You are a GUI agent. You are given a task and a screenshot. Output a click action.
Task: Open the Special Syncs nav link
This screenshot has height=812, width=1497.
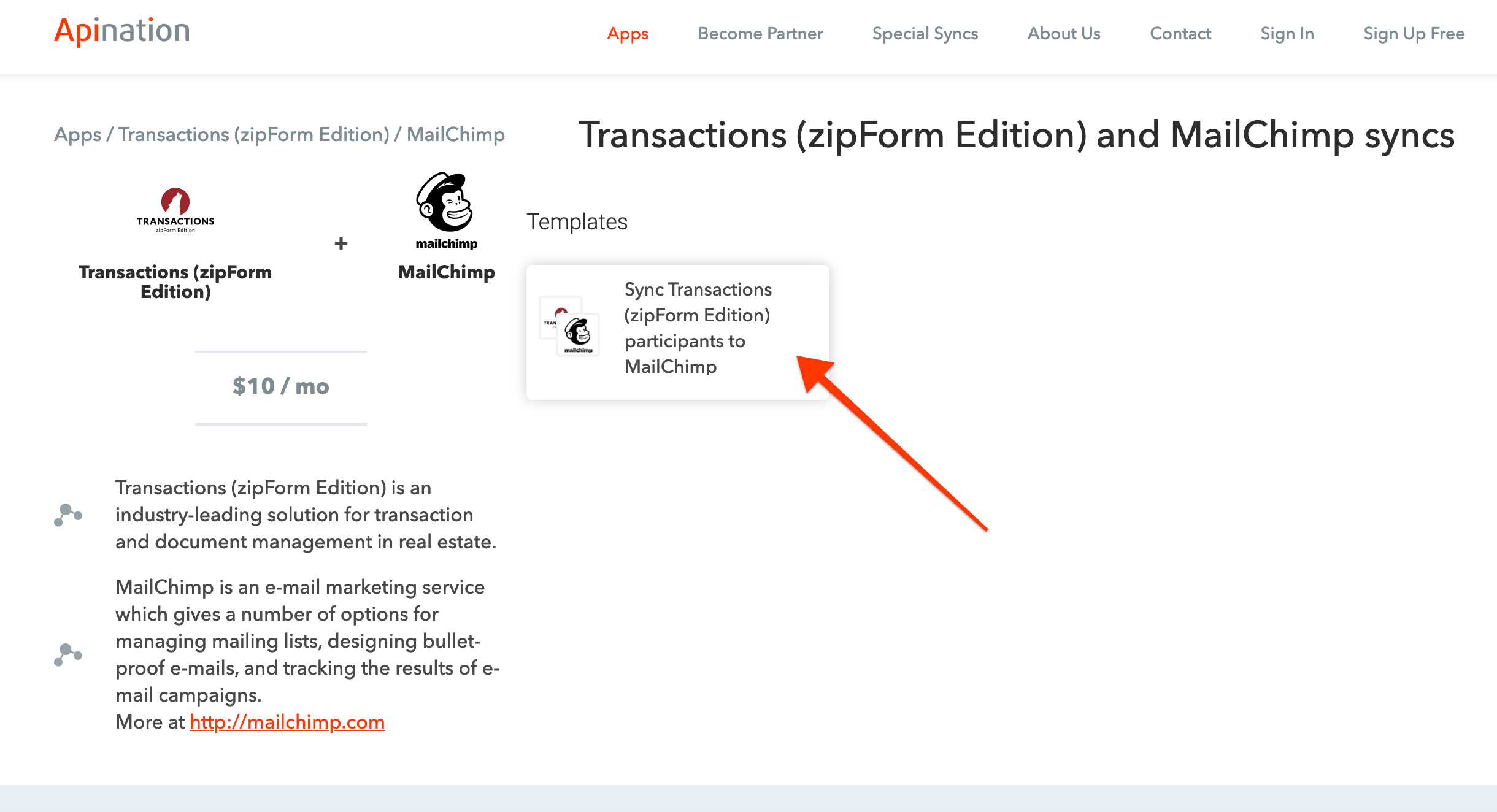(925, 34)
